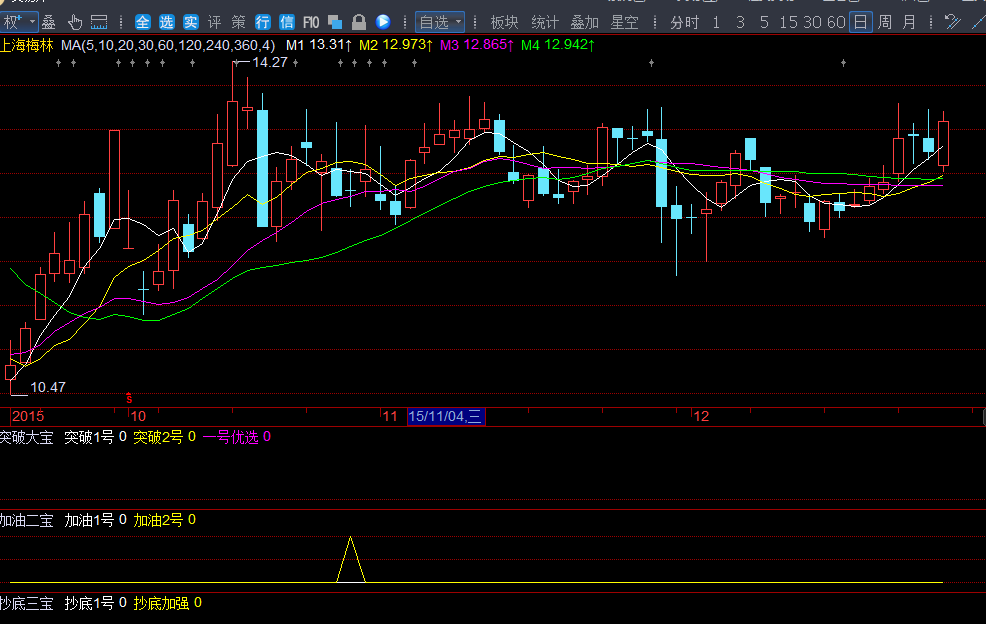Select the 60 minute period button

pos(836,21)
